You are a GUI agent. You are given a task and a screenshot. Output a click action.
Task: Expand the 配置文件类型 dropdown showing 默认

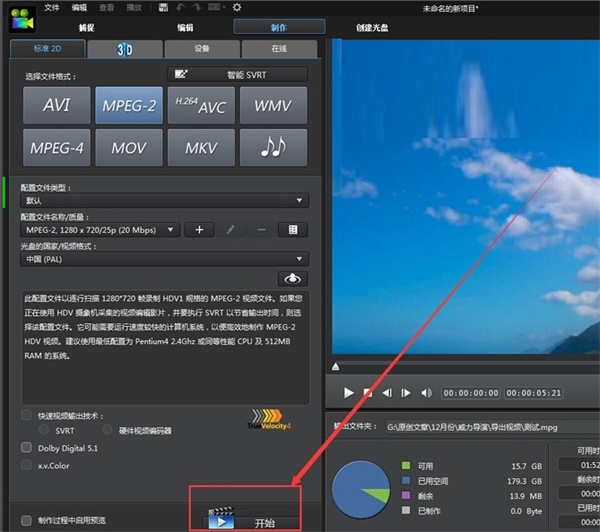tap(164, 201)
